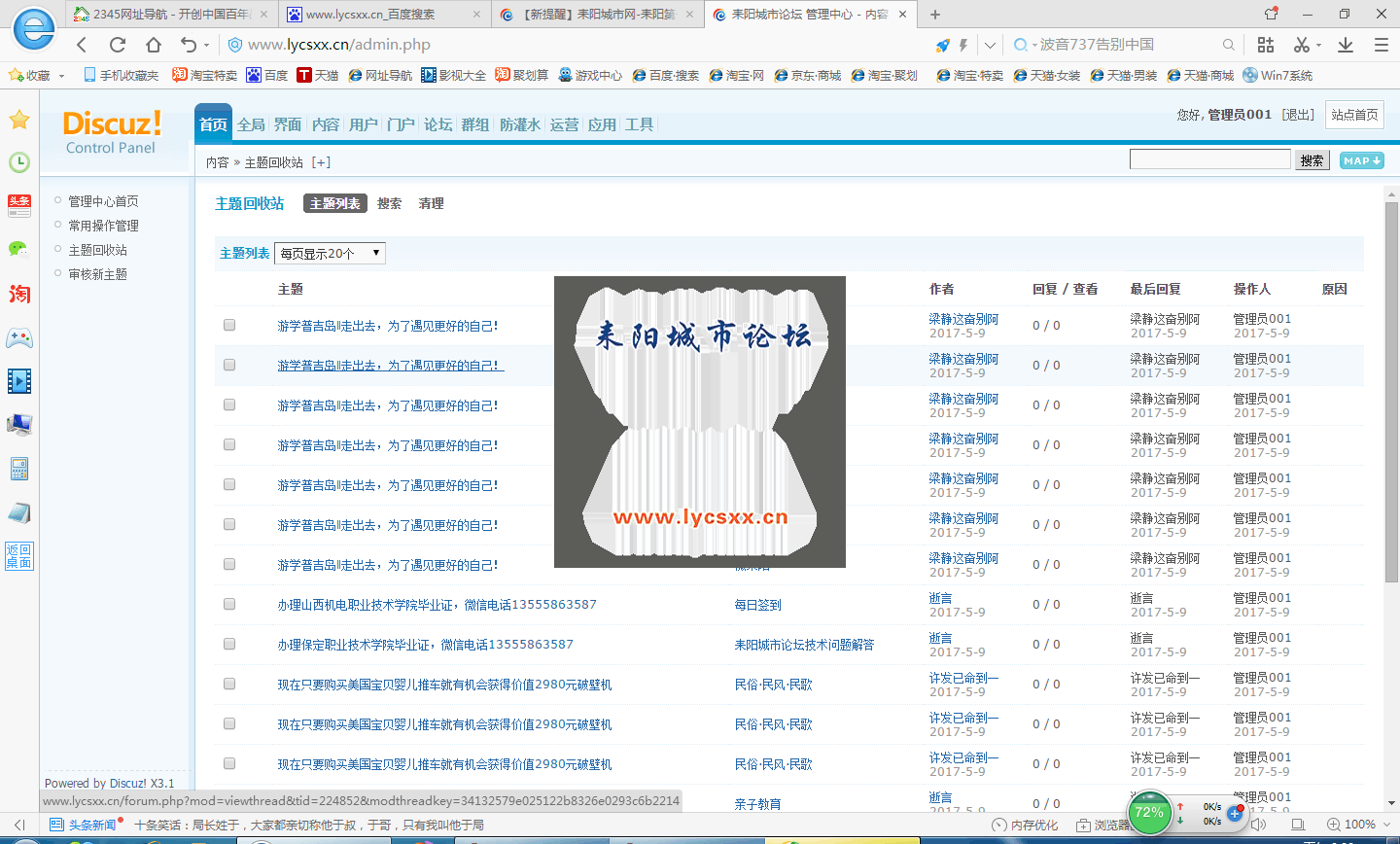The width and height of the screenshot is (1400, 844).
Task: Open the dropdown arrow beside the scissors icon
Action: tap(1318, 45)
